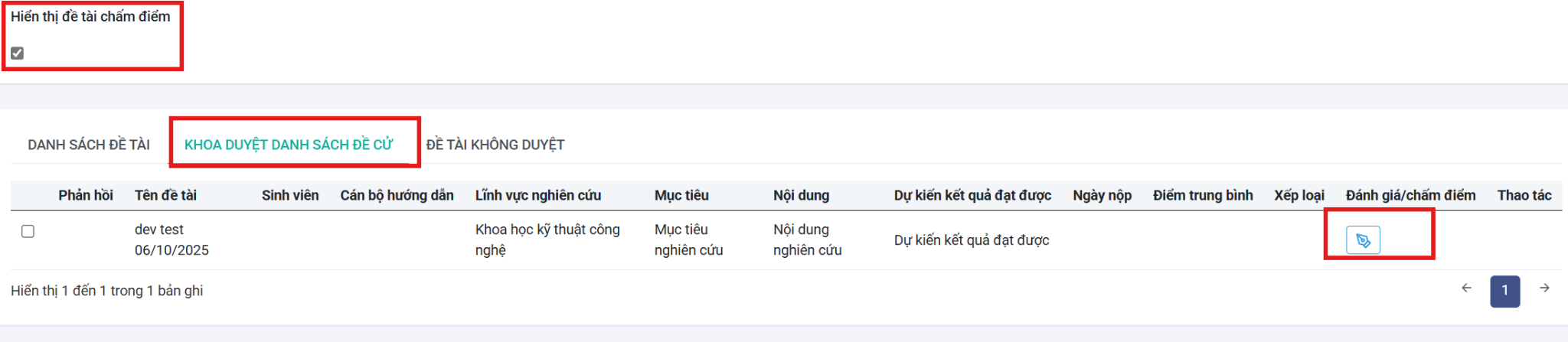The height and width of the screenshot is (342, 1568).
Task: Click the Cán bộ hướng dẫn column header
Action: pos(397,195)
